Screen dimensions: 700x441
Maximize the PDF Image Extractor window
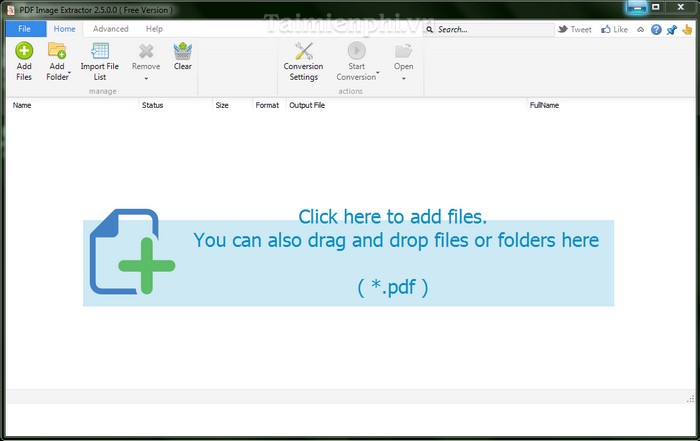(x=656, y=7)
